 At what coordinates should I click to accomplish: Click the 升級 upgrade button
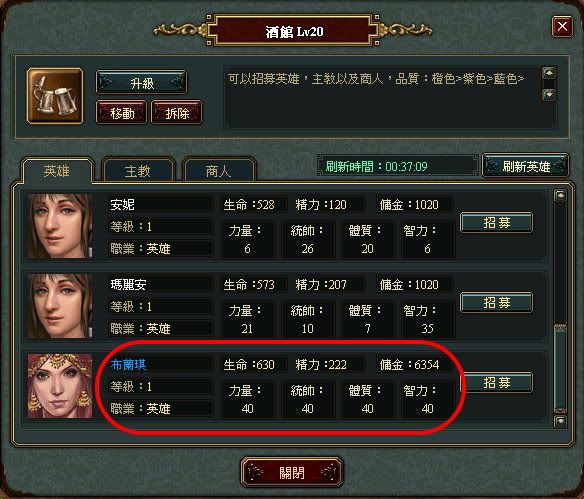coord(142,83)
